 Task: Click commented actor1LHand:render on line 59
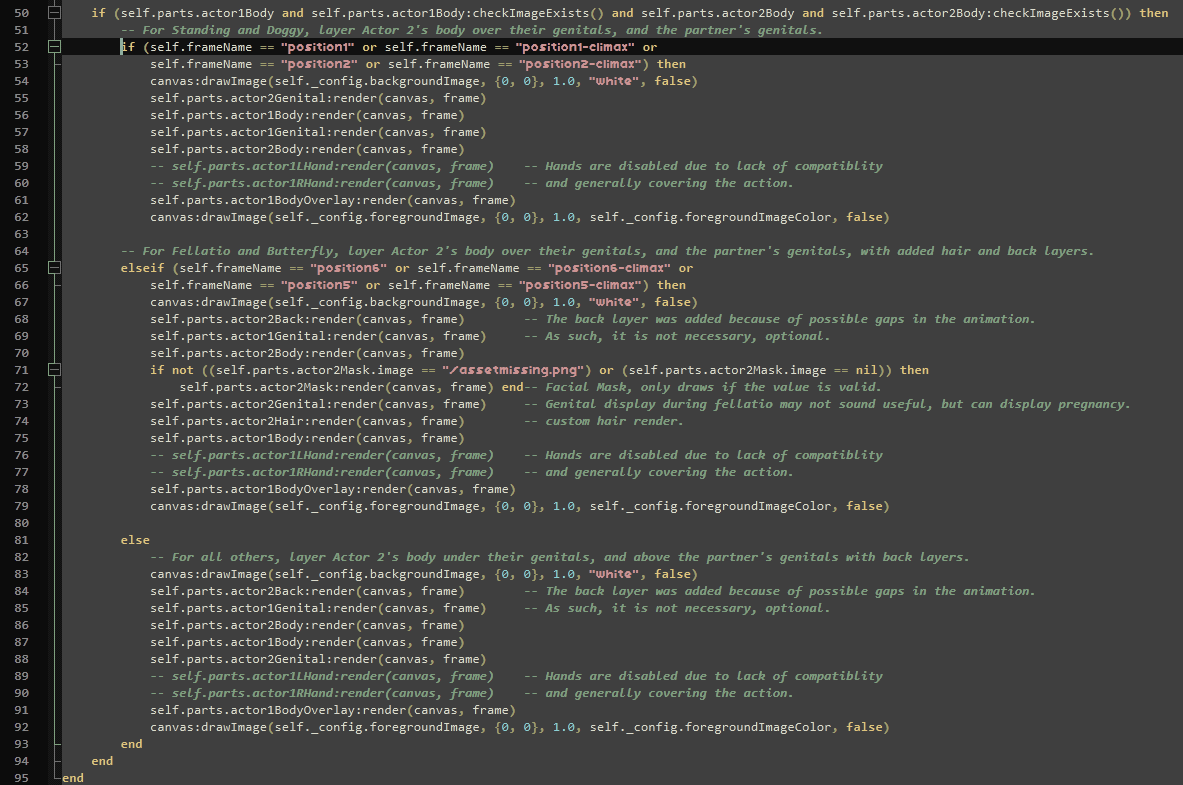[322, 166]
